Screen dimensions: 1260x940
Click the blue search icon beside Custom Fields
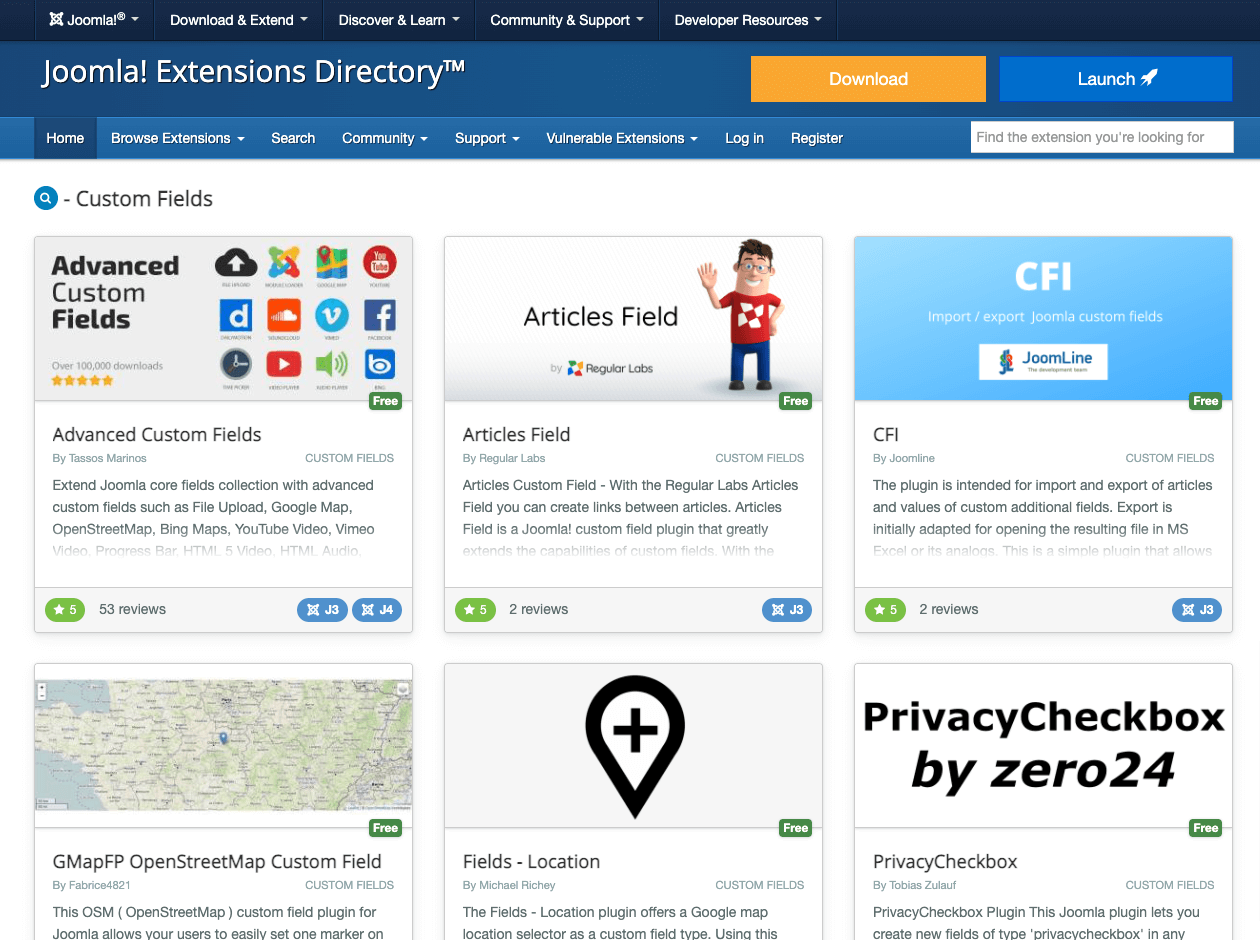click(x=46, y=198)
